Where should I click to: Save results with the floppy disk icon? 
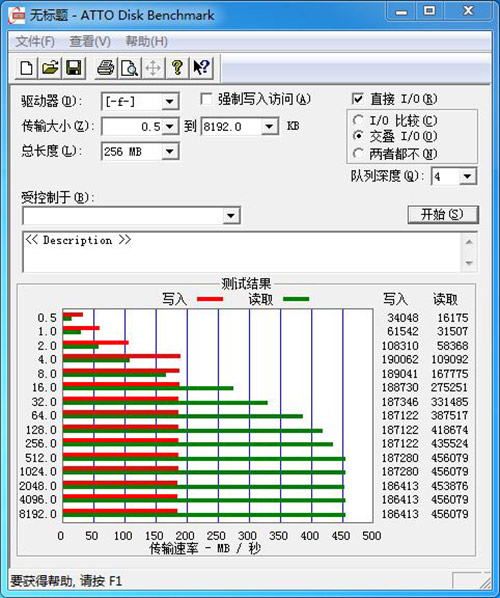(x=74, y=68)
